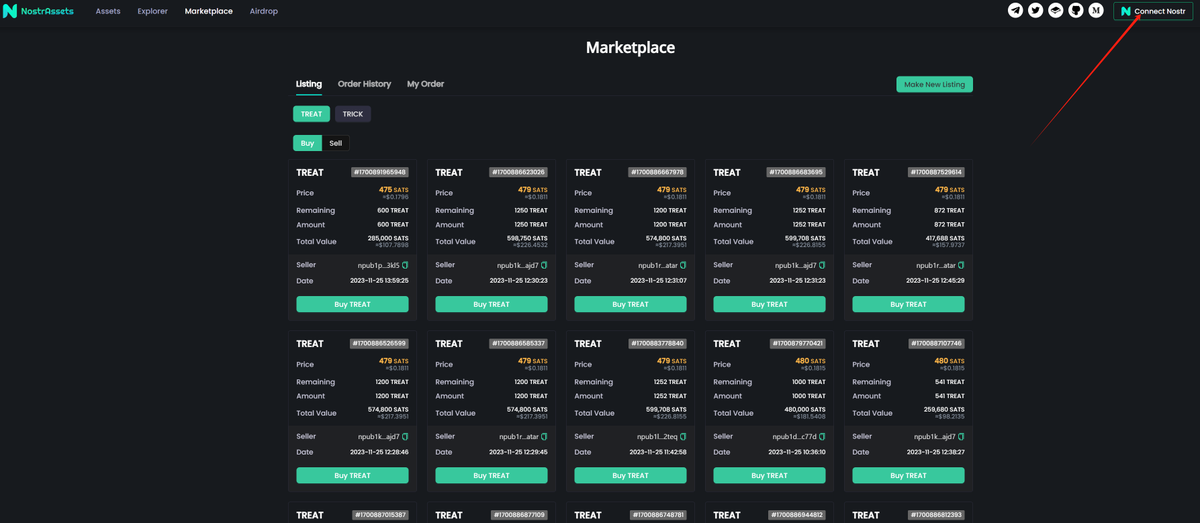
Task: Copy seller address in order #1700887529614
Action: pyautogui.click(x=961, y=265)
